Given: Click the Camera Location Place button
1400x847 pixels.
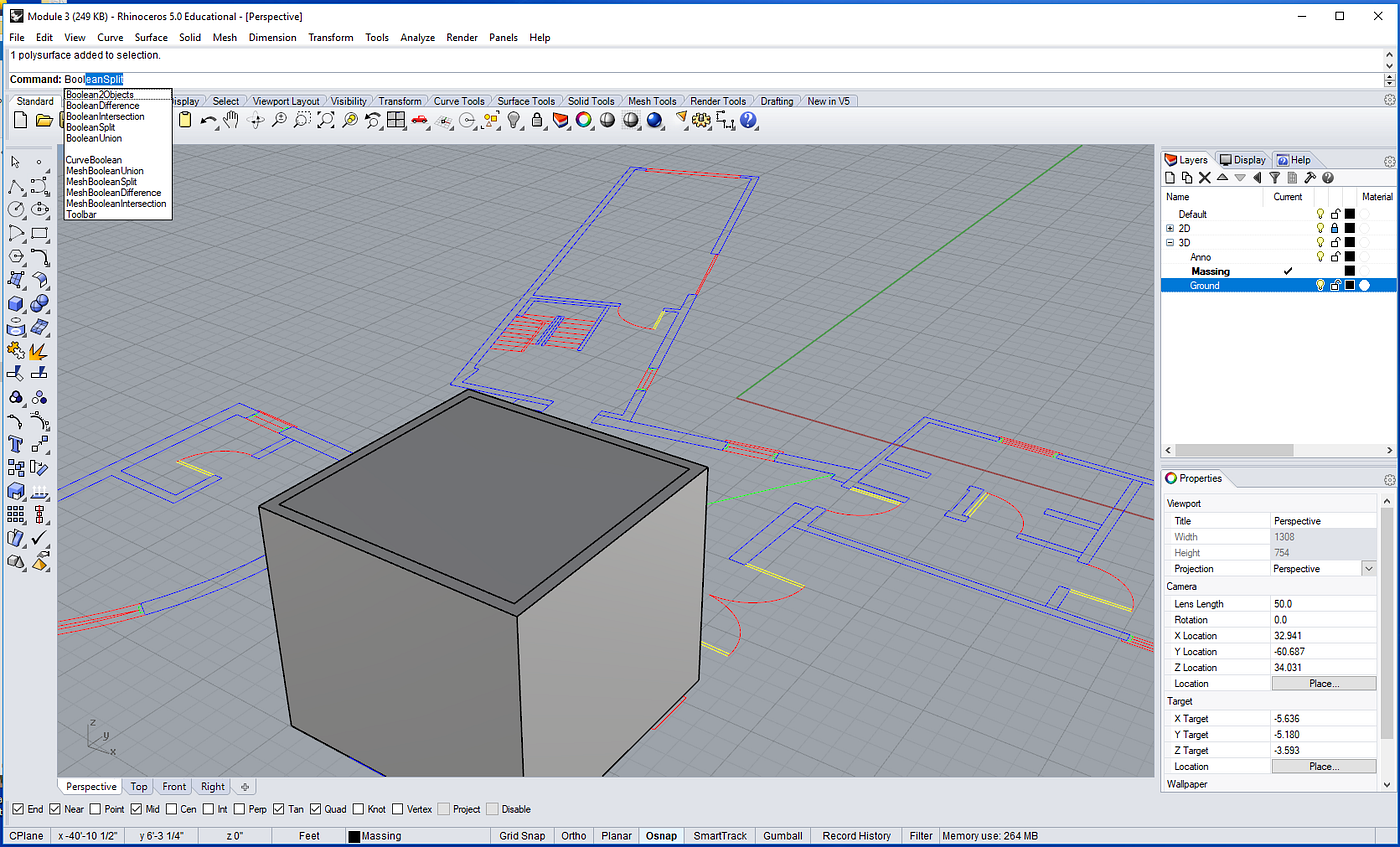Looking at the screenshot, I should [x=1325, y=684].
